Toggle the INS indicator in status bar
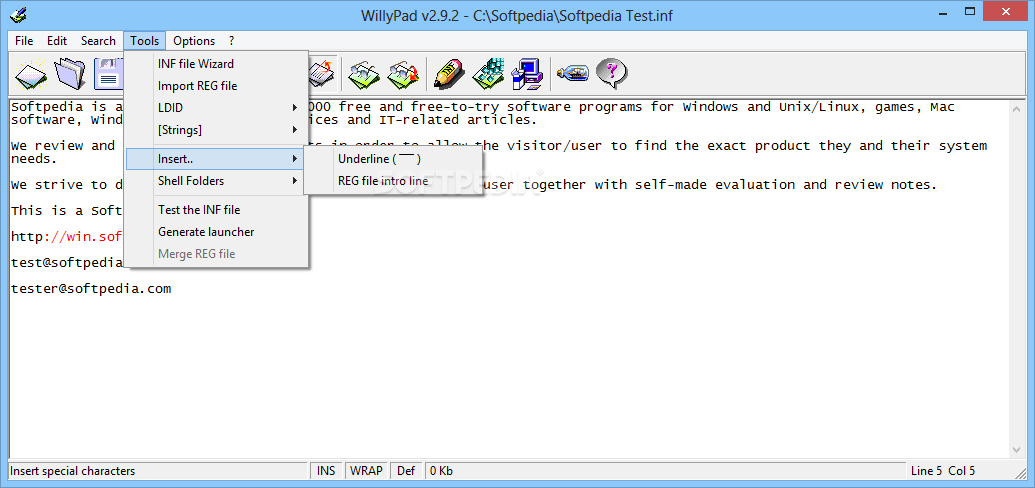This screenshot has width=1035, height=488. (x=326, y=471)
